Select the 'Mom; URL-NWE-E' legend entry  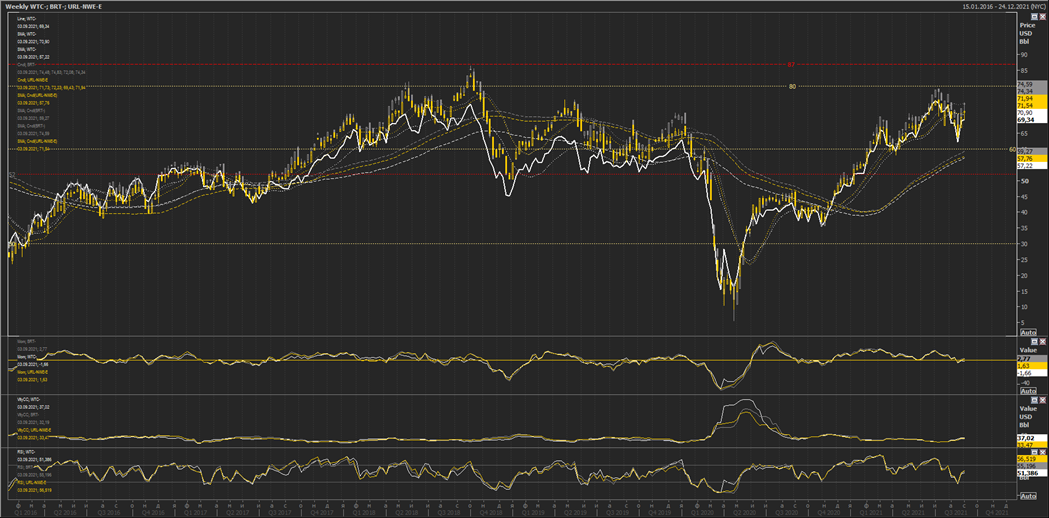[32, 372]
